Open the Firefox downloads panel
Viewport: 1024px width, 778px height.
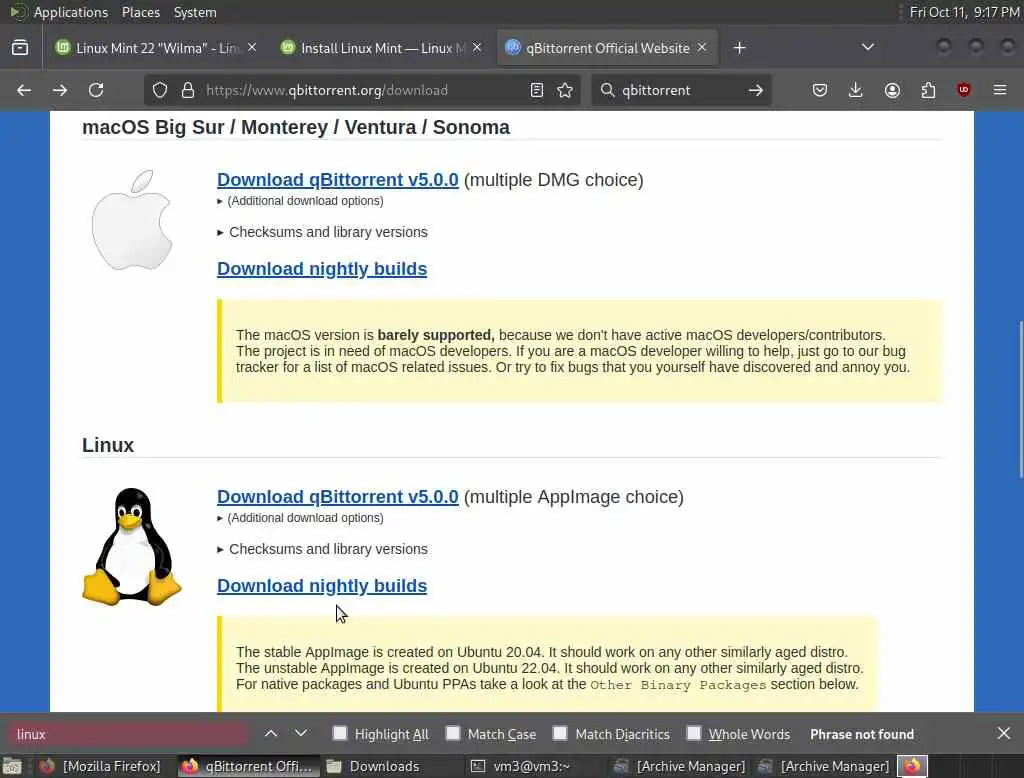click(856, 90)
